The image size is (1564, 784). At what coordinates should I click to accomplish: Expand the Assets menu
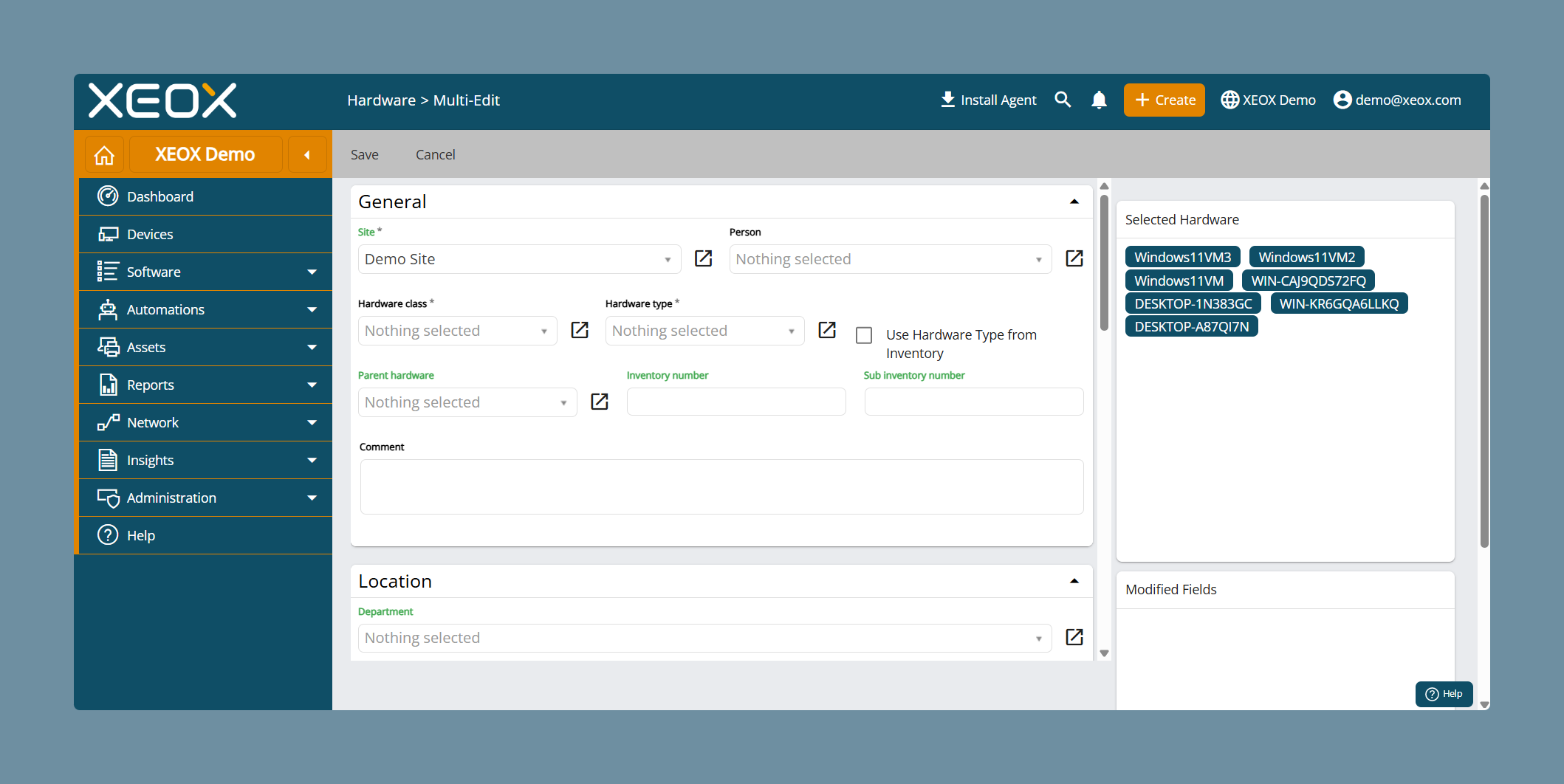coord(205,347)
